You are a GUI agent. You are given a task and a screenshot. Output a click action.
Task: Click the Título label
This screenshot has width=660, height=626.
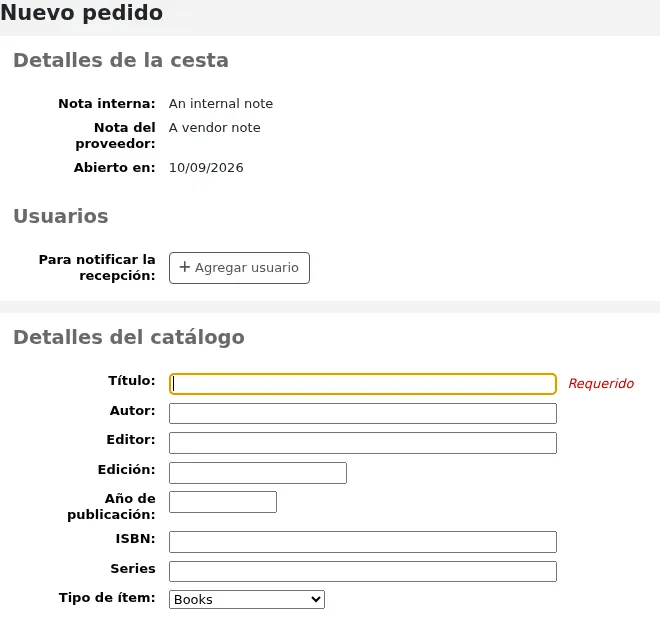[x=132, y=381]
